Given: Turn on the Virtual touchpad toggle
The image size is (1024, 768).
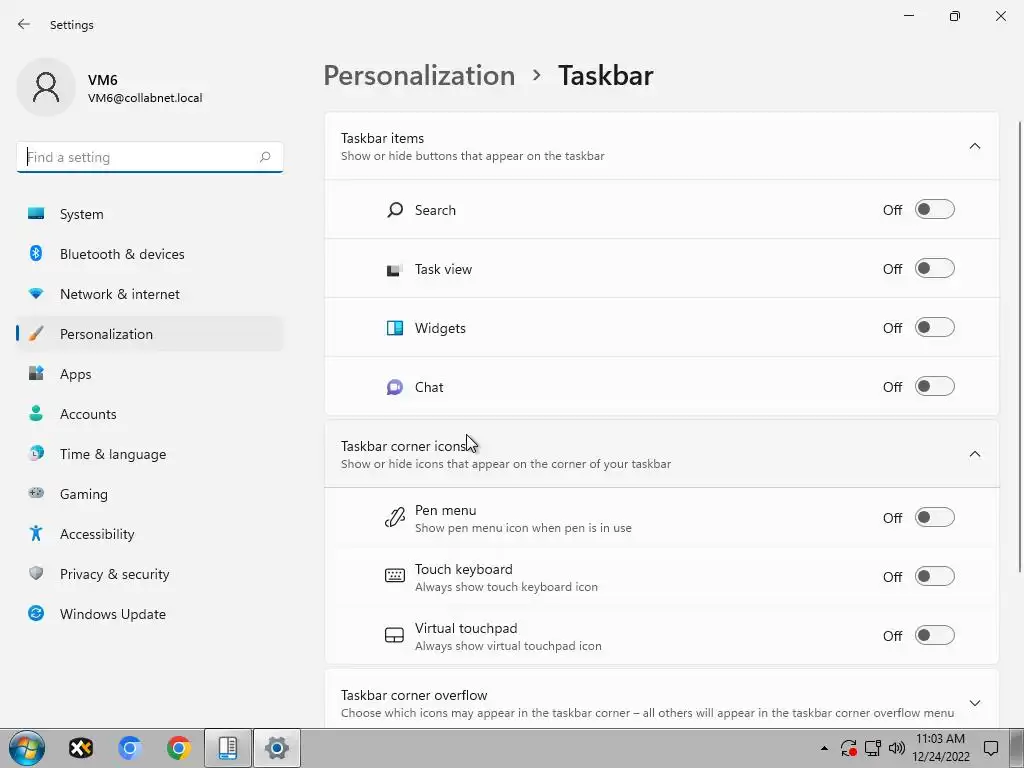Looking at the screenshot, I should point(935,635).
